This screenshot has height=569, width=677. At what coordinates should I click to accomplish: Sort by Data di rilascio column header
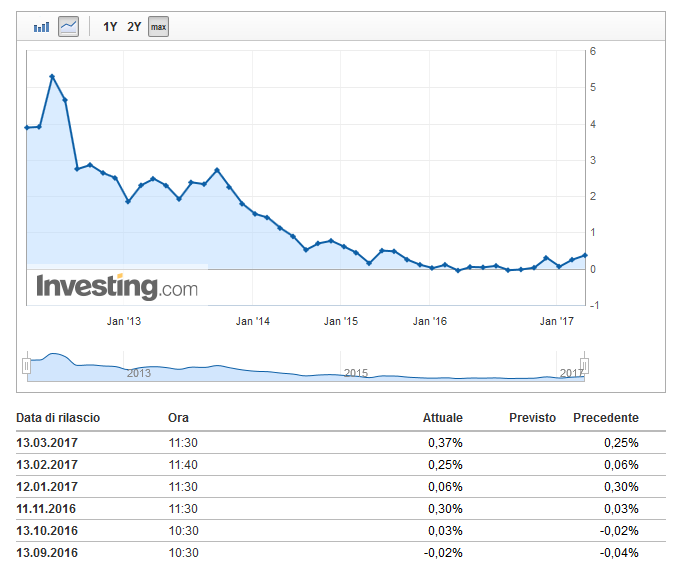tap(58, 418)
